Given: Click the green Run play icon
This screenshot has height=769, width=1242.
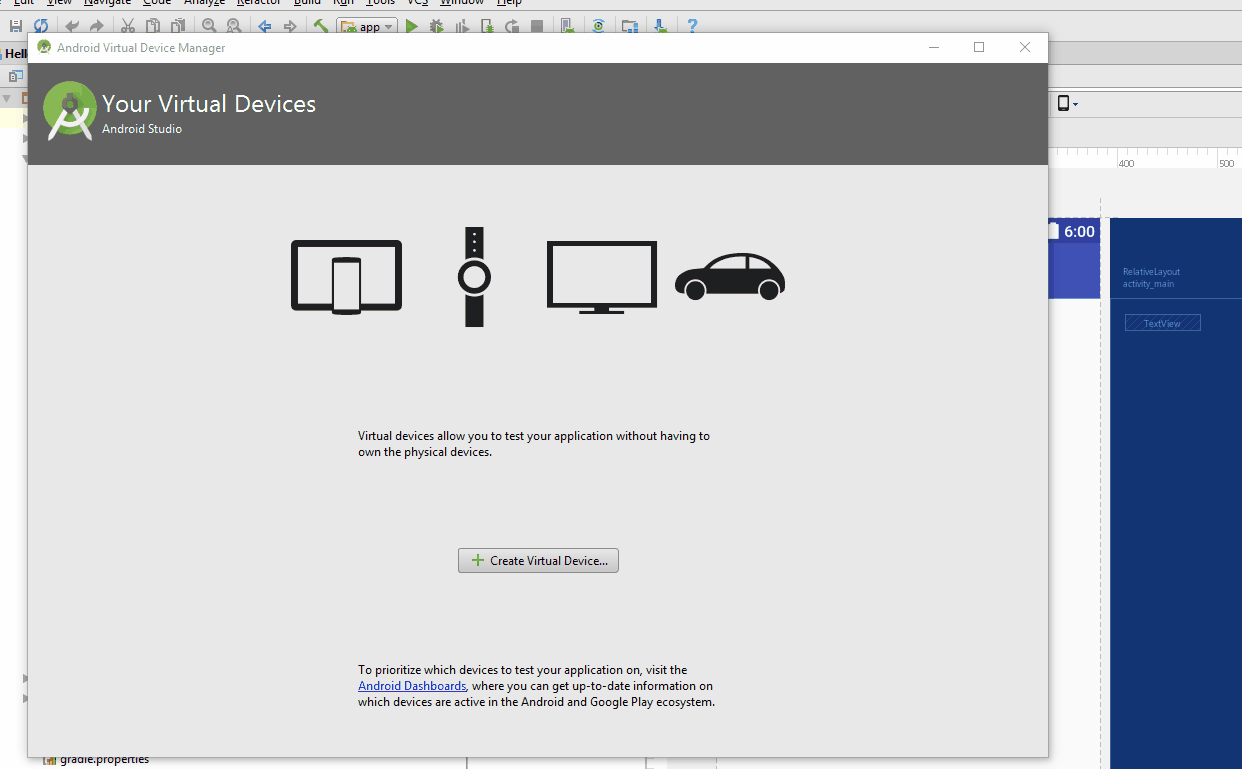Looking at the screenshot, I should (412, 26).
